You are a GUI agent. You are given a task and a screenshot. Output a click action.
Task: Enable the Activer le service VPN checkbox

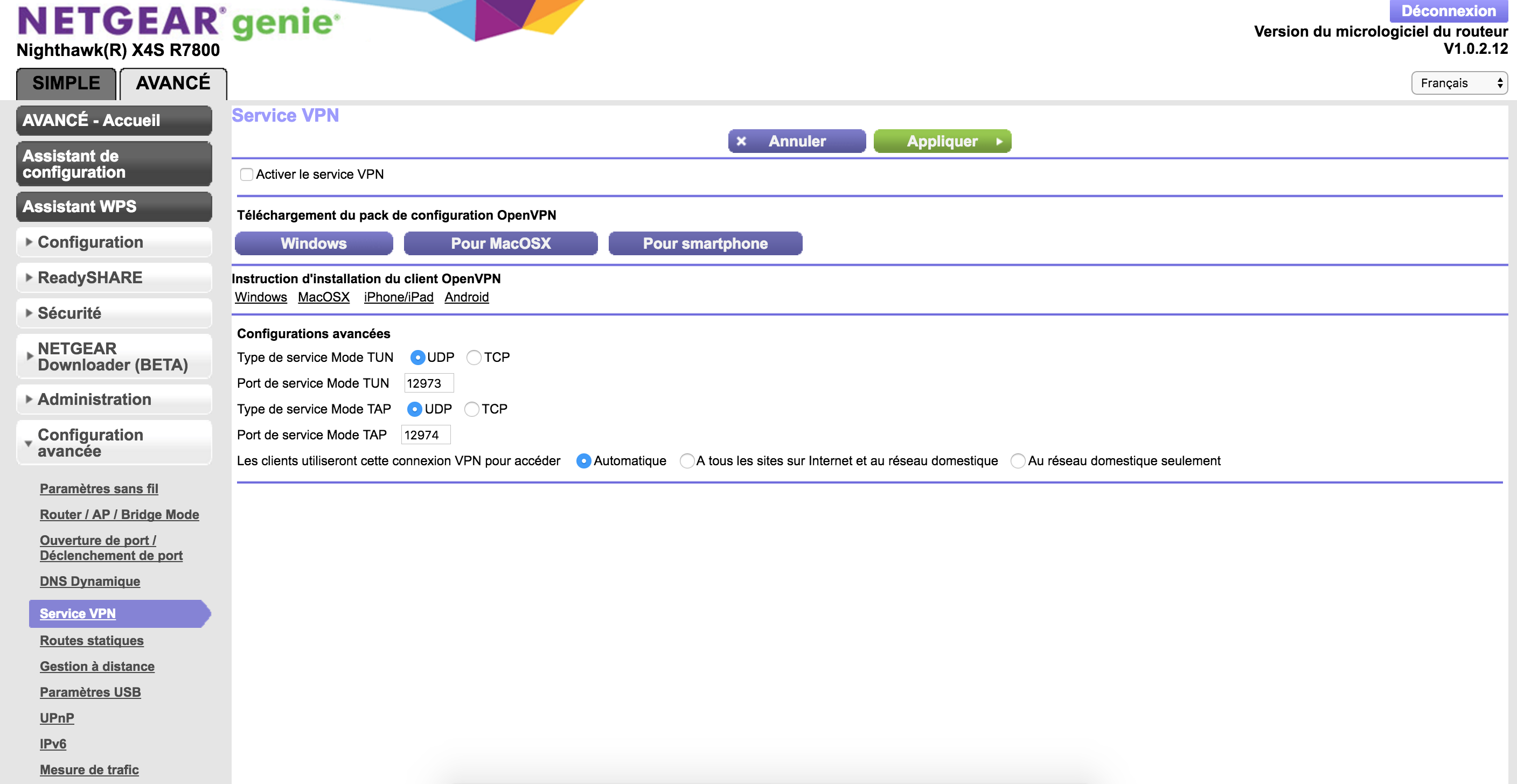coord(247,174)
